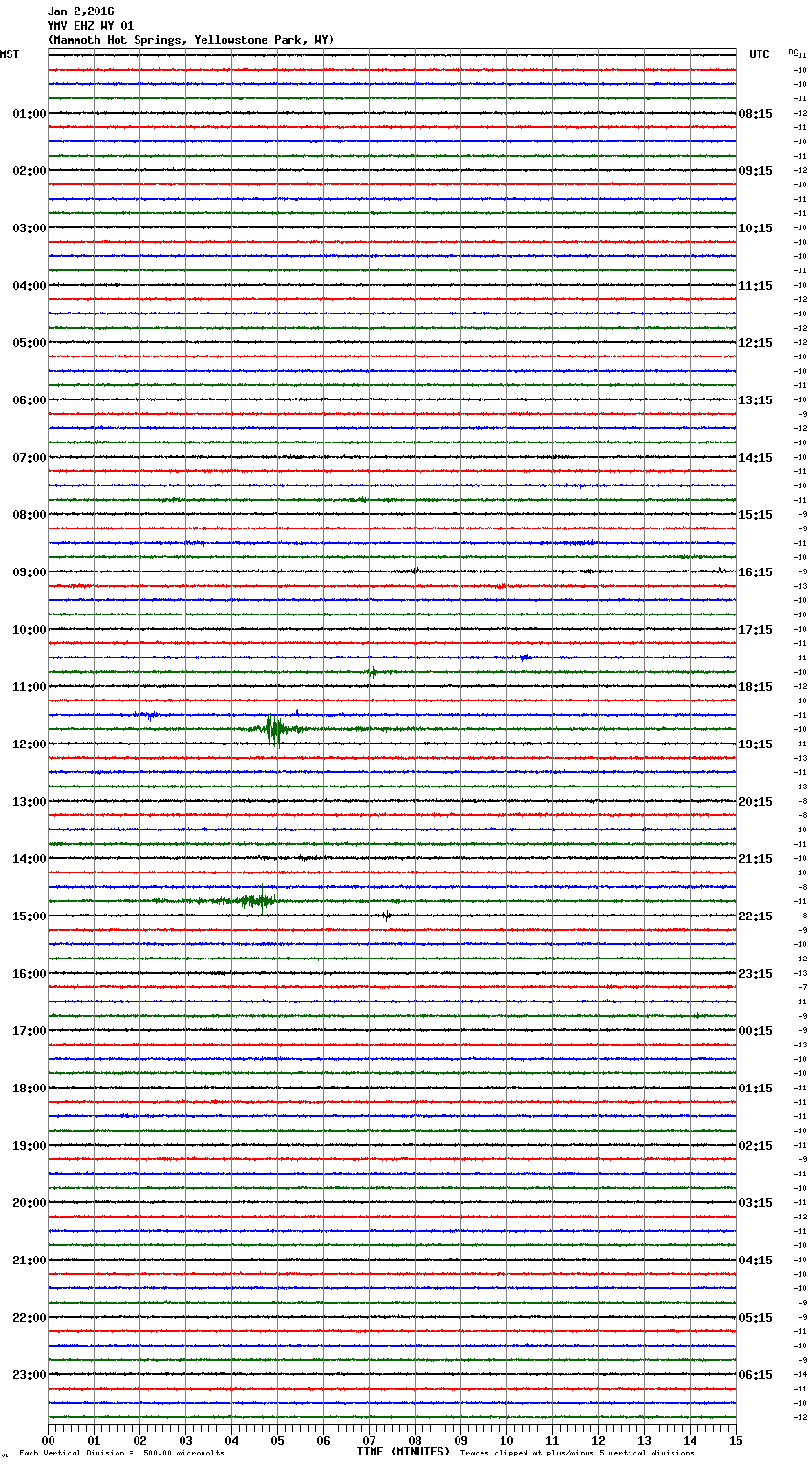Select the '13:00' MST hour label
This screenshot has width=812, height=1466.
(x=29, y=802)
